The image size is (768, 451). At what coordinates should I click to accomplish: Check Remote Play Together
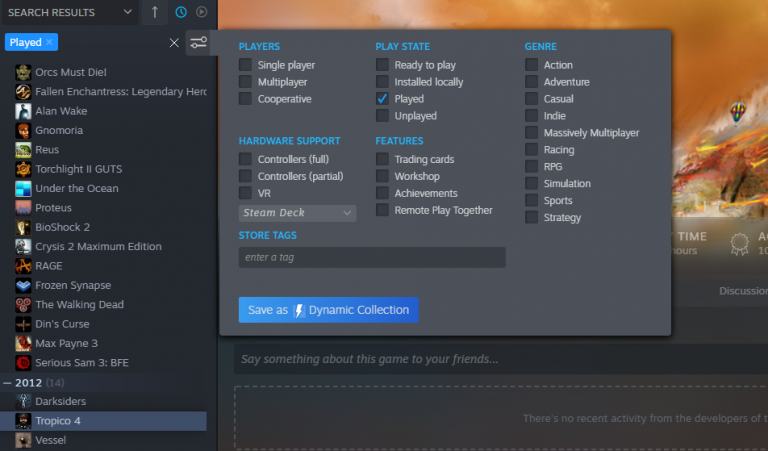click(x=382, y=210)
